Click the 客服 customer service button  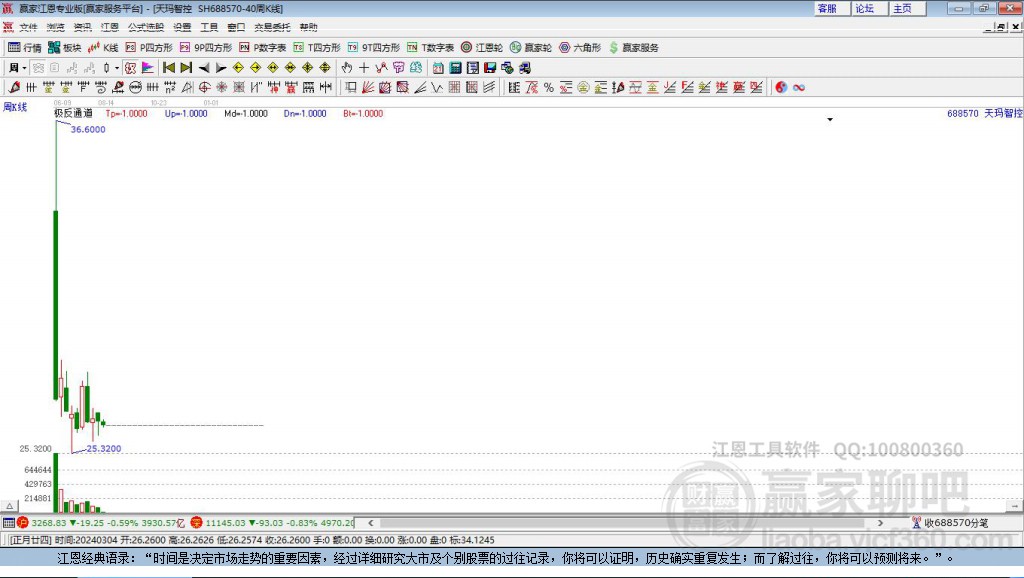[x=832, y=8]
